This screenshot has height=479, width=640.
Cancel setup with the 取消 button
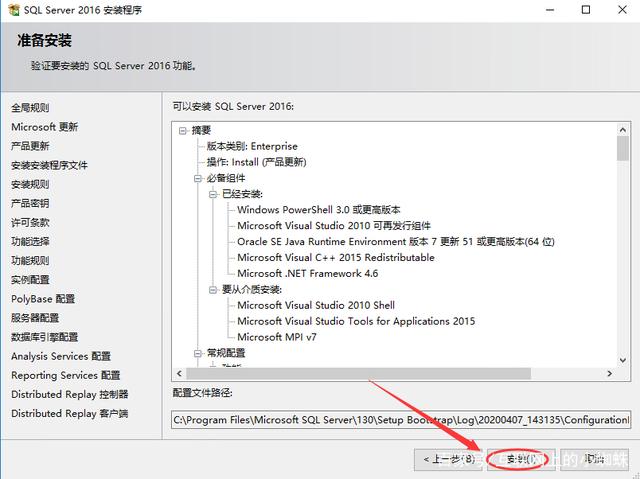point(594,460)
